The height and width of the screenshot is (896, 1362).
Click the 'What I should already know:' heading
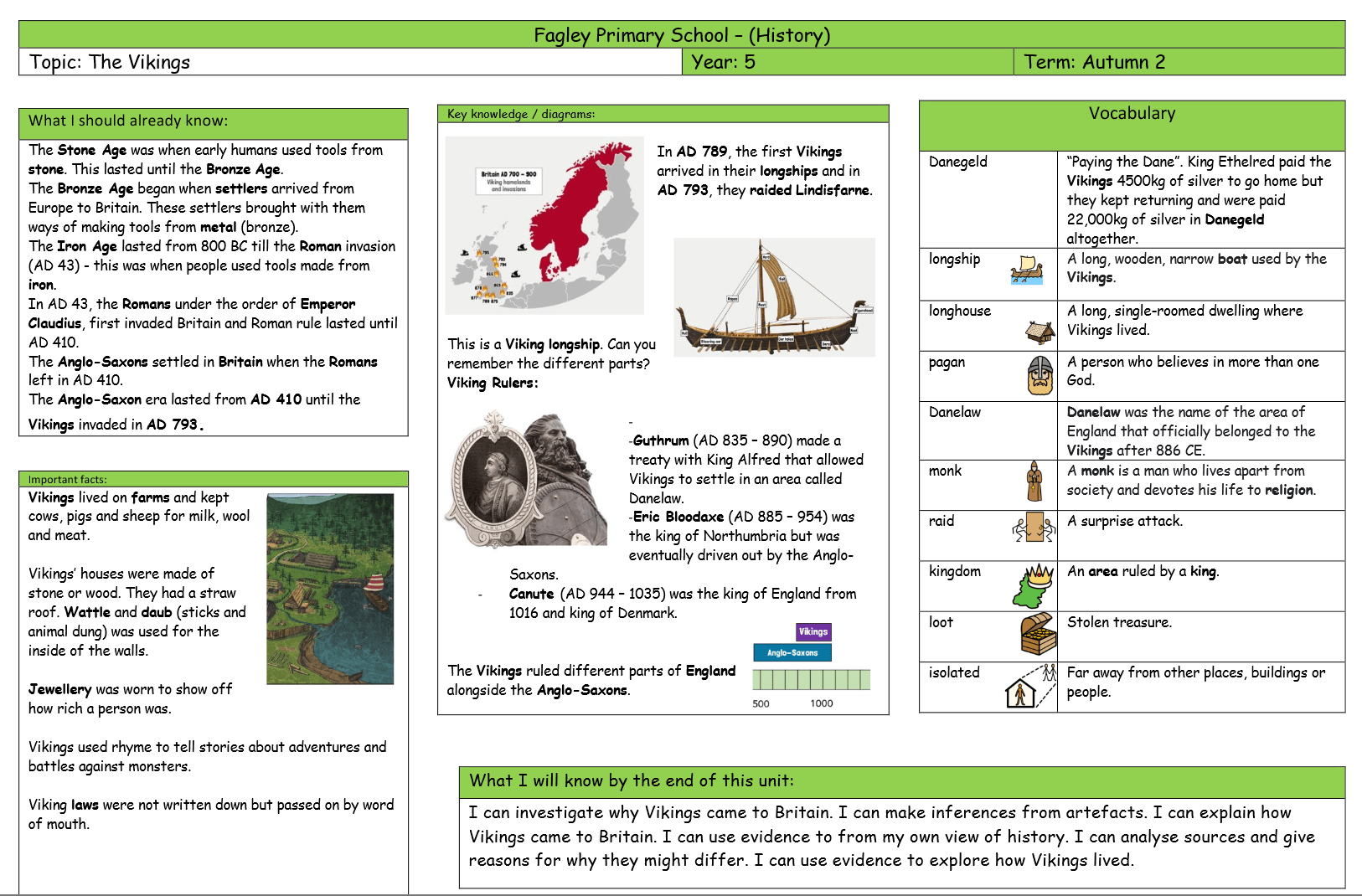(128, 121)
